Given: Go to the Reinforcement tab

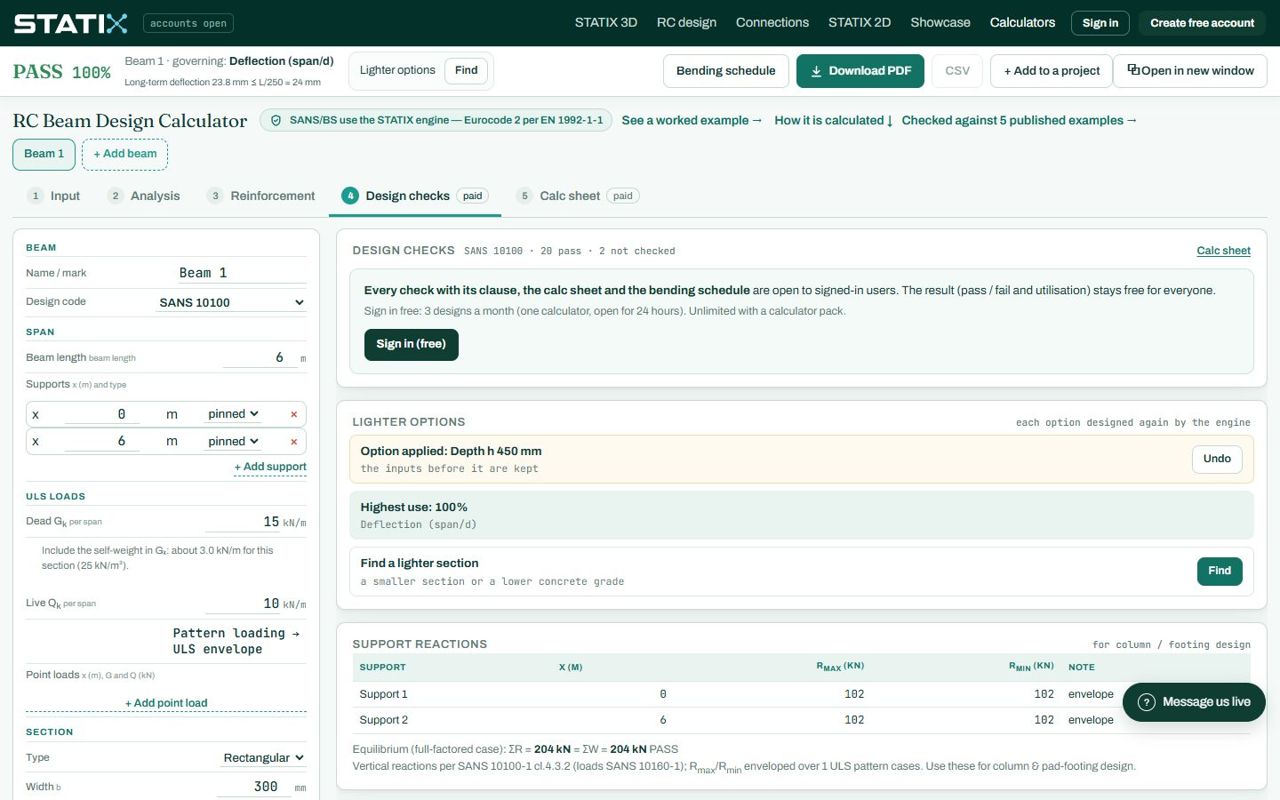Looking at the screenshot, I should click(261, 196).
